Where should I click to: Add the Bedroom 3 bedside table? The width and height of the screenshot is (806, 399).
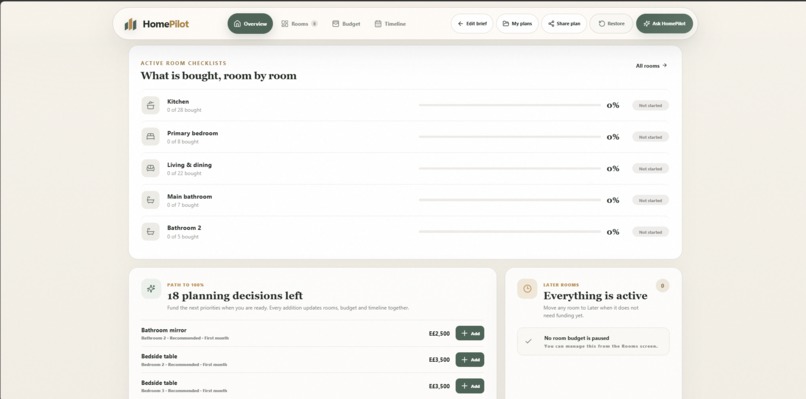[x=470, y=386]
